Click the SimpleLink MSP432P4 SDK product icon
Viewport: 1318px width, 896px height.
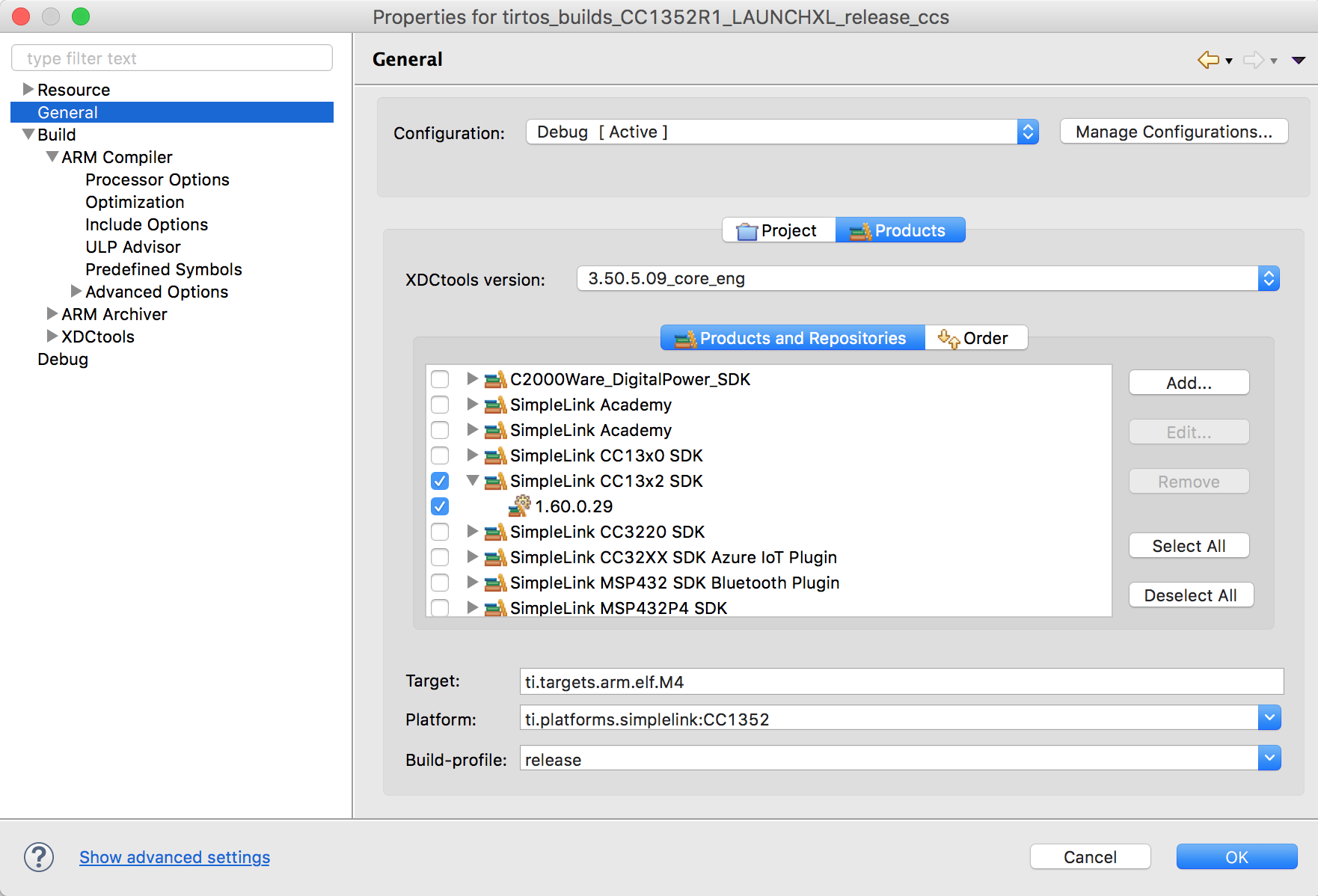[495, 607]
